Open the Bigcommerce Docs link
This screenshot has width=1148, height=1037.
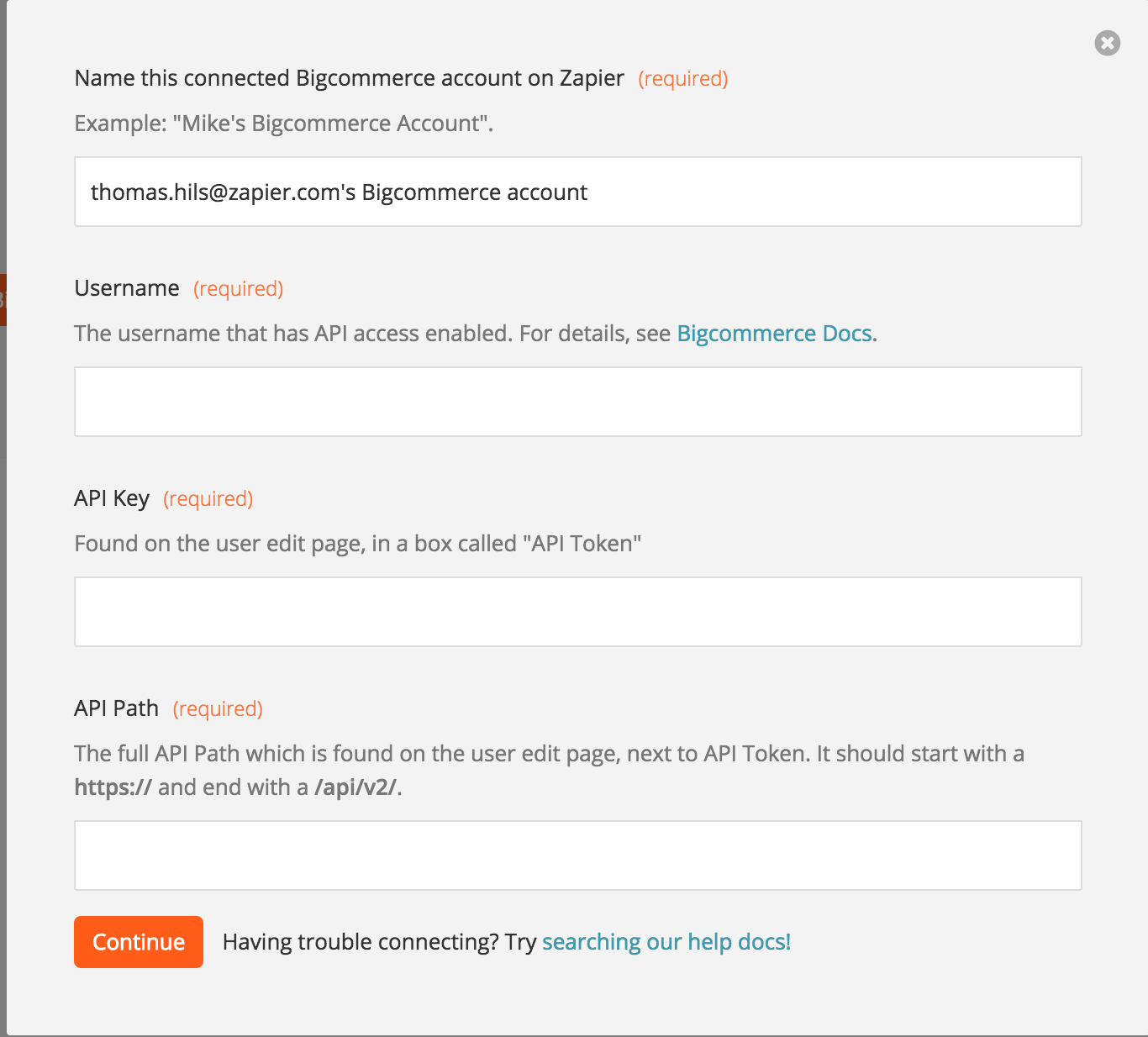pyautogui.click(x=774, y=334)
